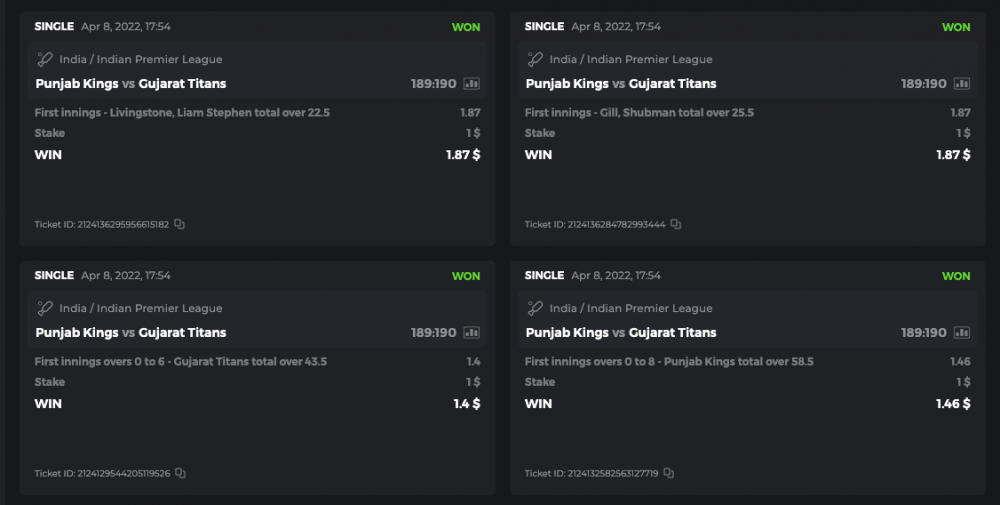Open Punjab Kings vs Gujarat Titans match, Livingstone ticket
The width and height of the screenshot is (1000, 505).
(x=131, y=84)
